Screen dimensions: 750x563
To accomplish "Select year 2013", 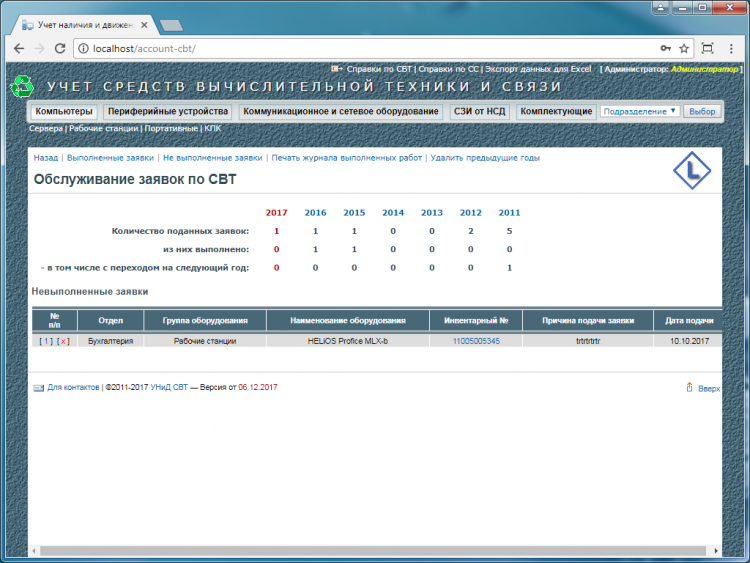I will point(431,213).
